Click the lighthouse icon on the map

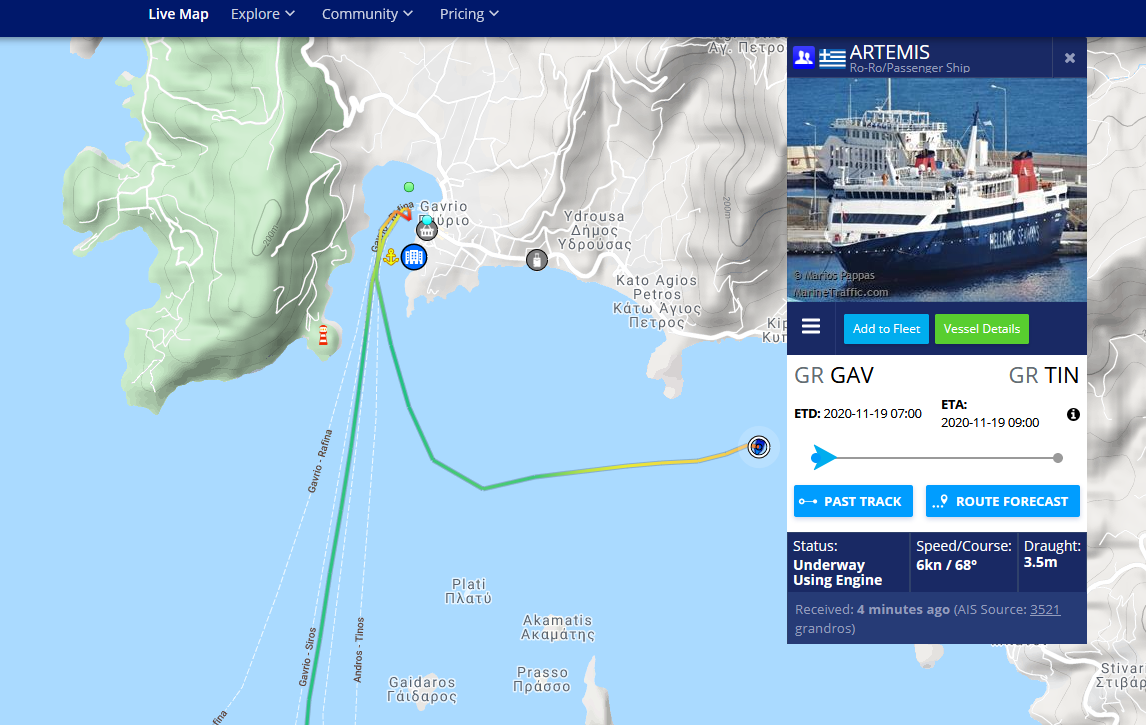(323, 335)
